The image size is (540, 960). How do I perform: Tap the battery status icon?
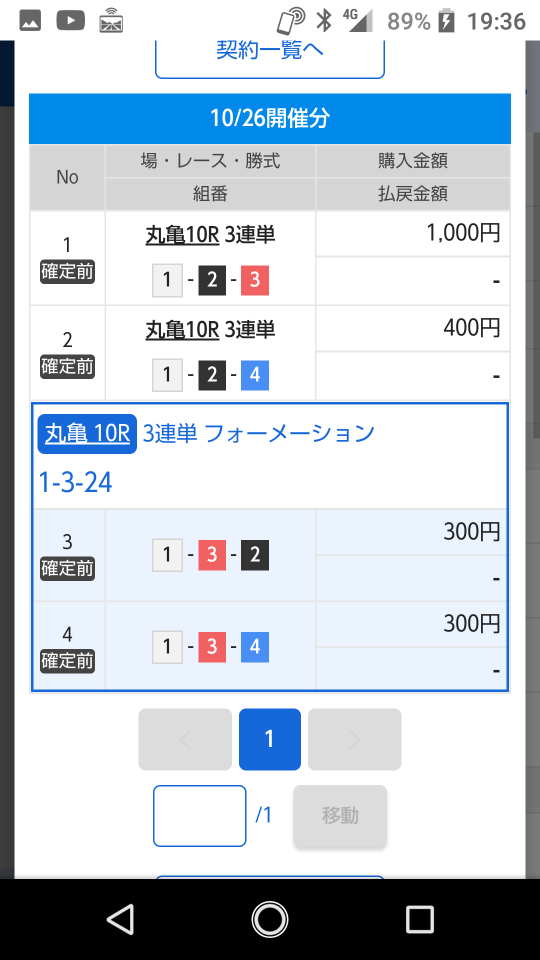pos(447,21)
